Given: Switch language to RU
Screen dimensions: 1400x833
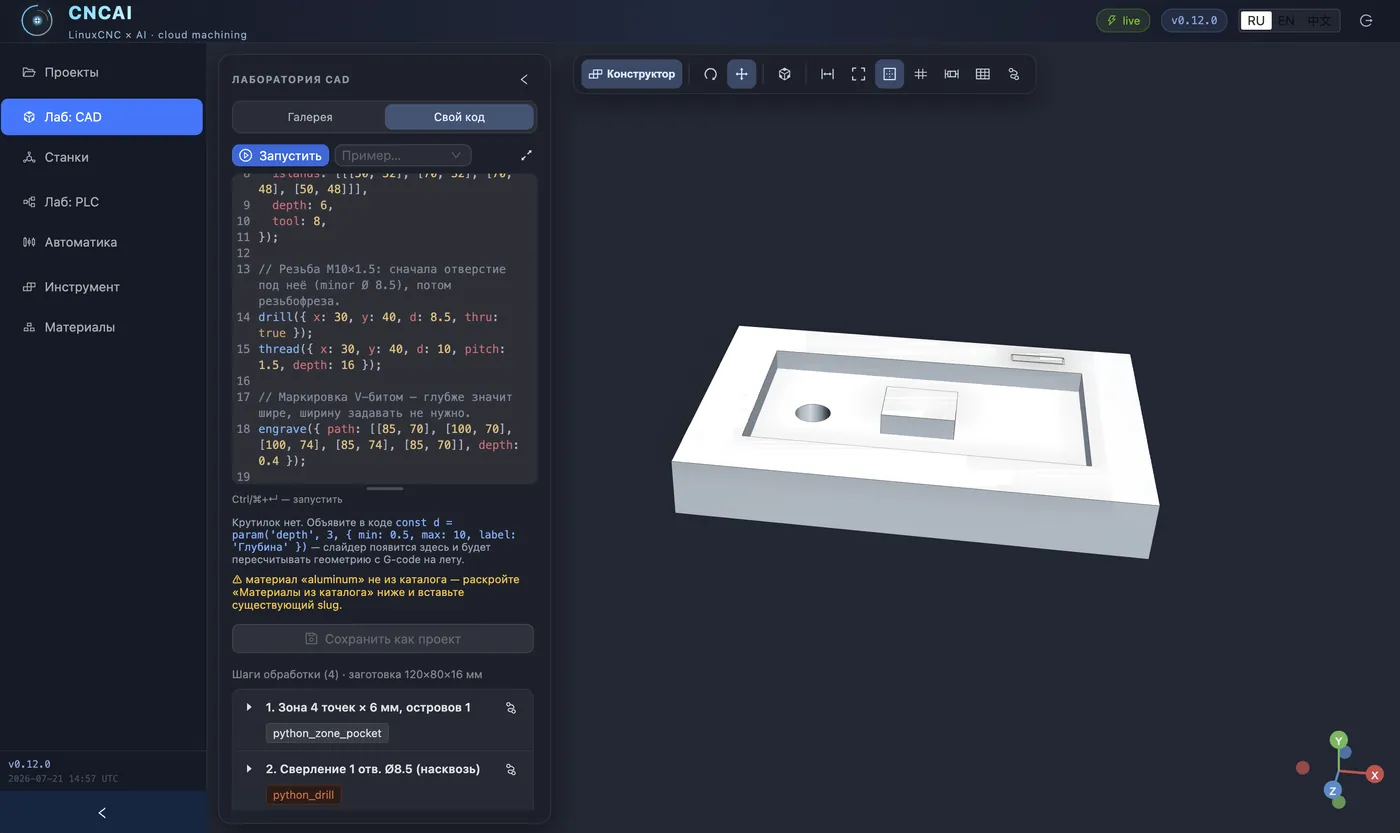Looking at the screenshot, I should pos(1256,20).
